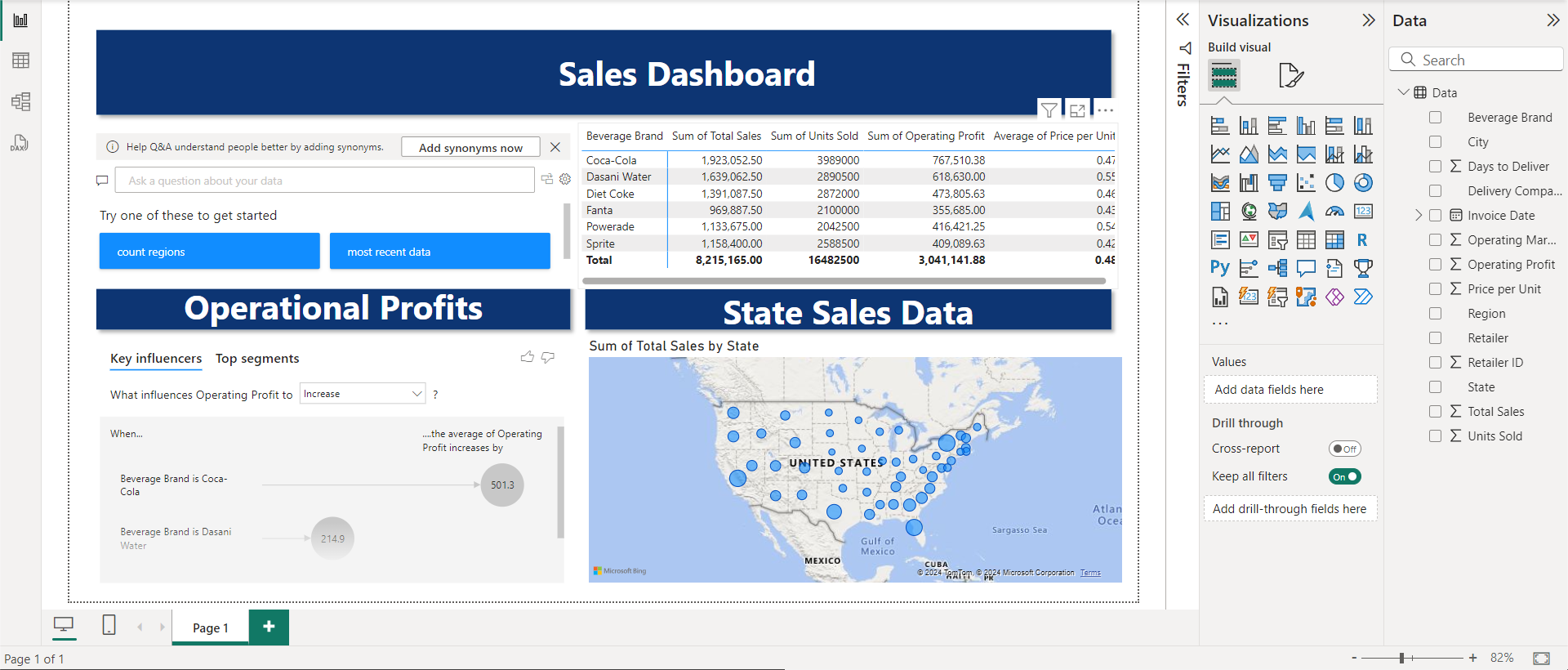Screen dimensions: 1568x670
Task: Adjust the zoom slider handle
Action: (x=1401, y=658)
